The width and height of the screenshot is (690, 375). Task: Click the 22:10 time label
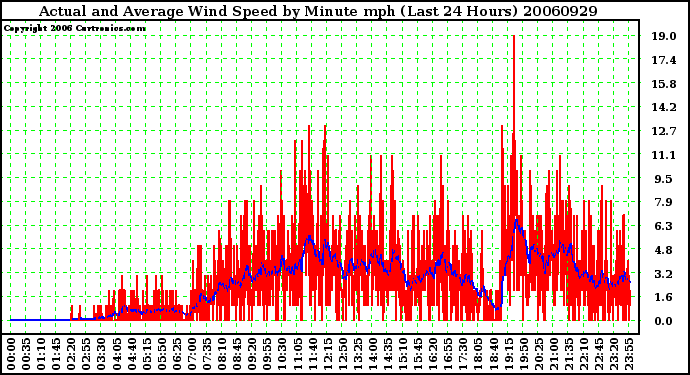(x=583, y=354)
